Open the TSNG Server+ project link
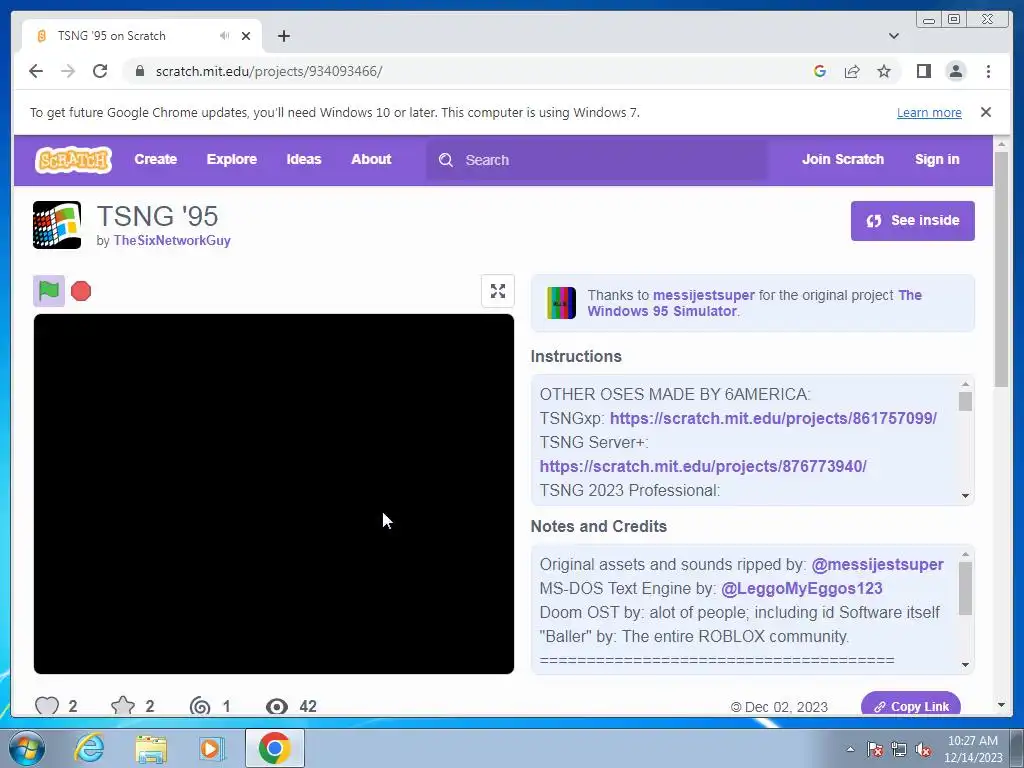This screenshot has width=1024, height=768. (x=703, y=466)
